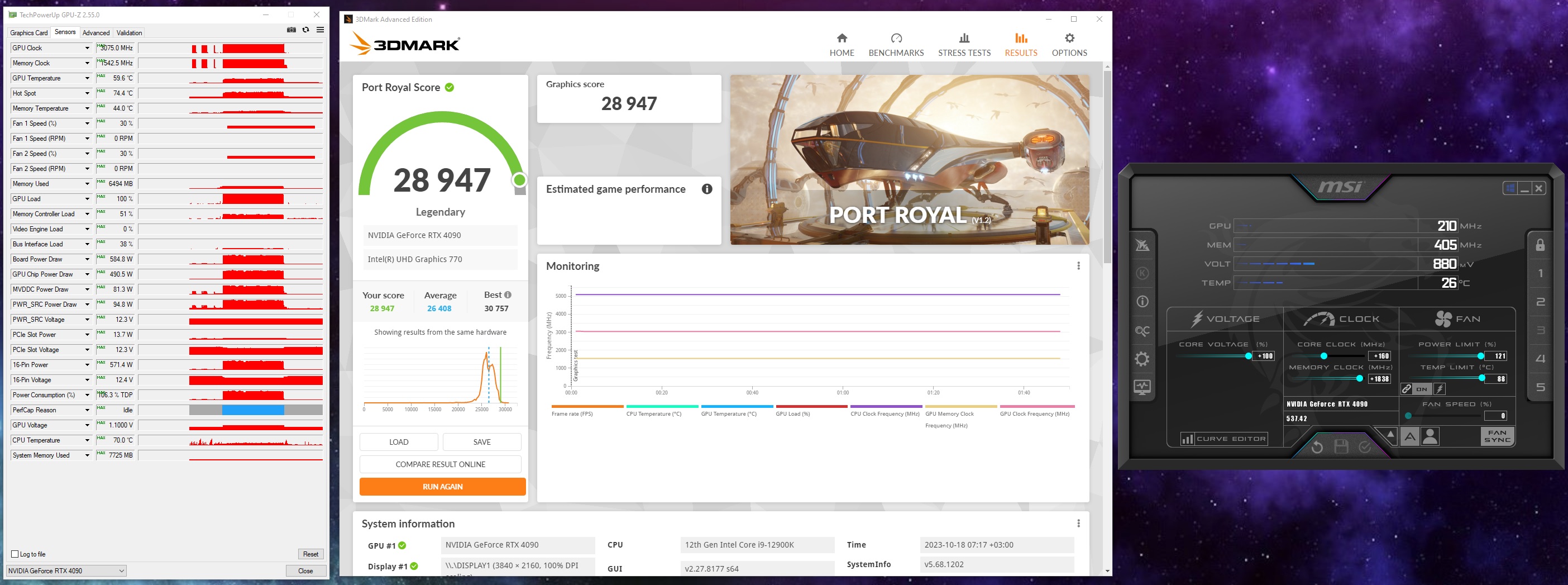Viewport: 1568px width, 585px height.
Task: Open the GPU Temperature sensor dropdown
Action: [x=87, y=78]
